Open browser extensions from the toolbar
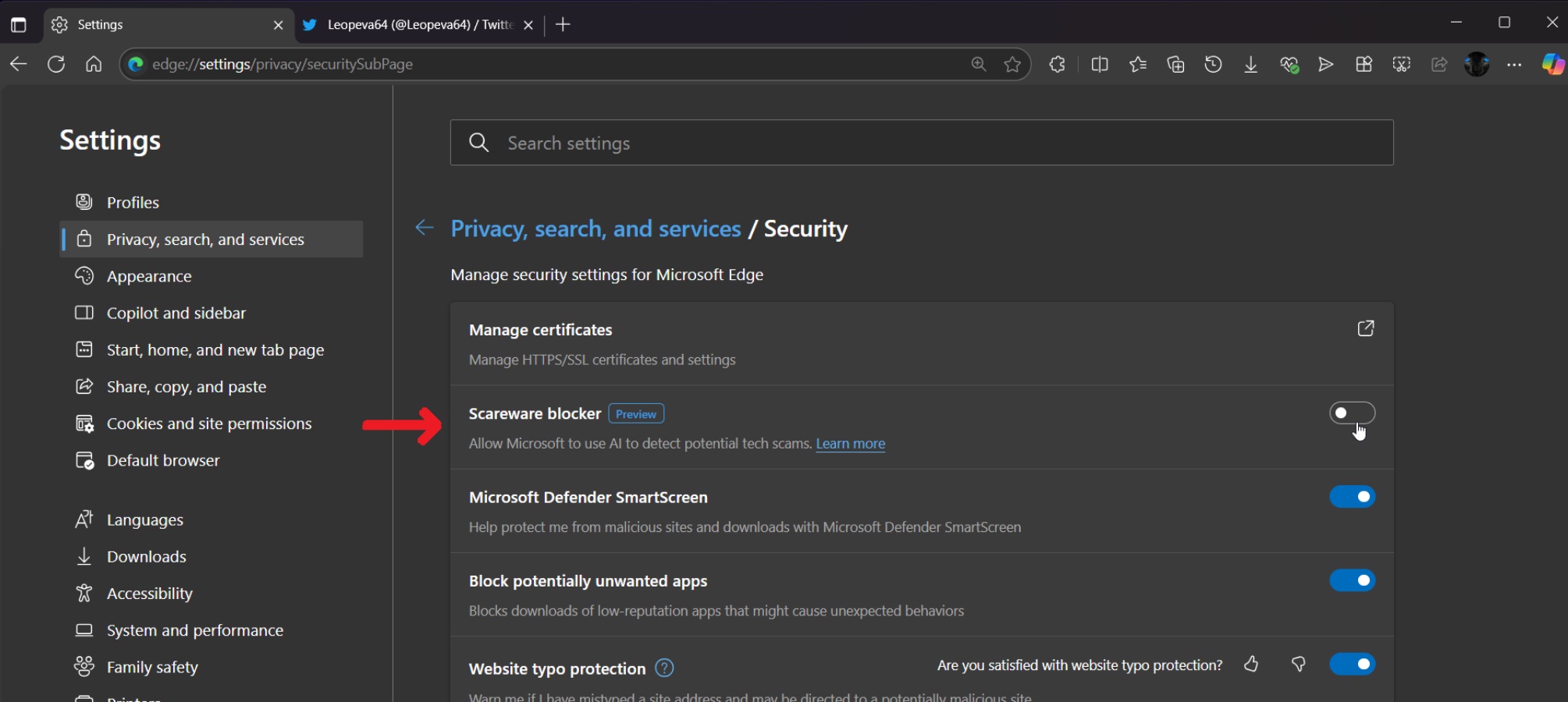The image size is (1568, 702). 1058,64
